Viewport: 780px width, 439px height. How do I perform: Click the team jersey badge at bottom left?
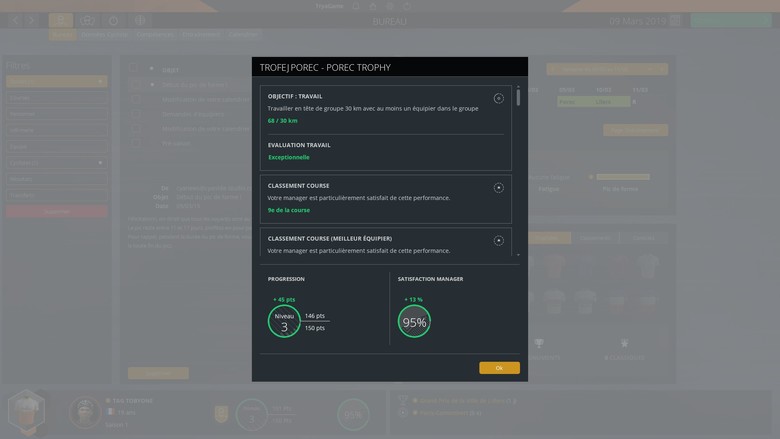pos(26,411)
